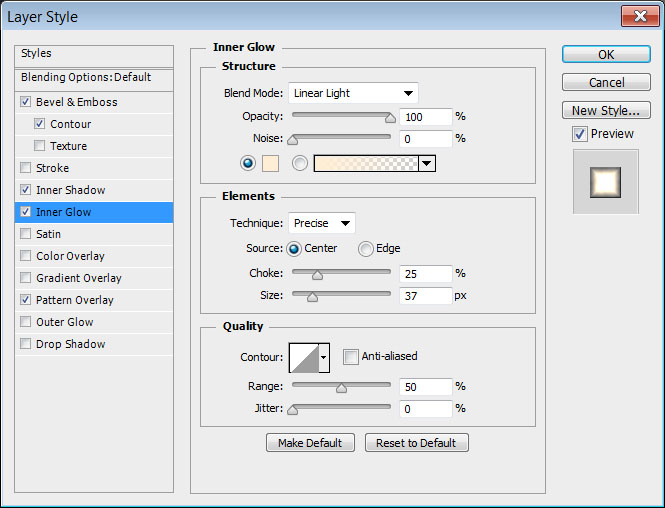Expand the gradient picker dropdown arrow

(427, 163)
